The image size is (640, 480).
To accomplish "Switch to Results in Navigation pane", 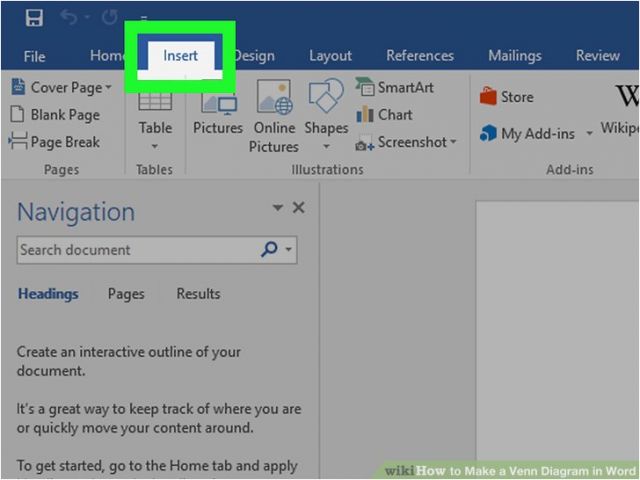I will click(x=198, y=294).
